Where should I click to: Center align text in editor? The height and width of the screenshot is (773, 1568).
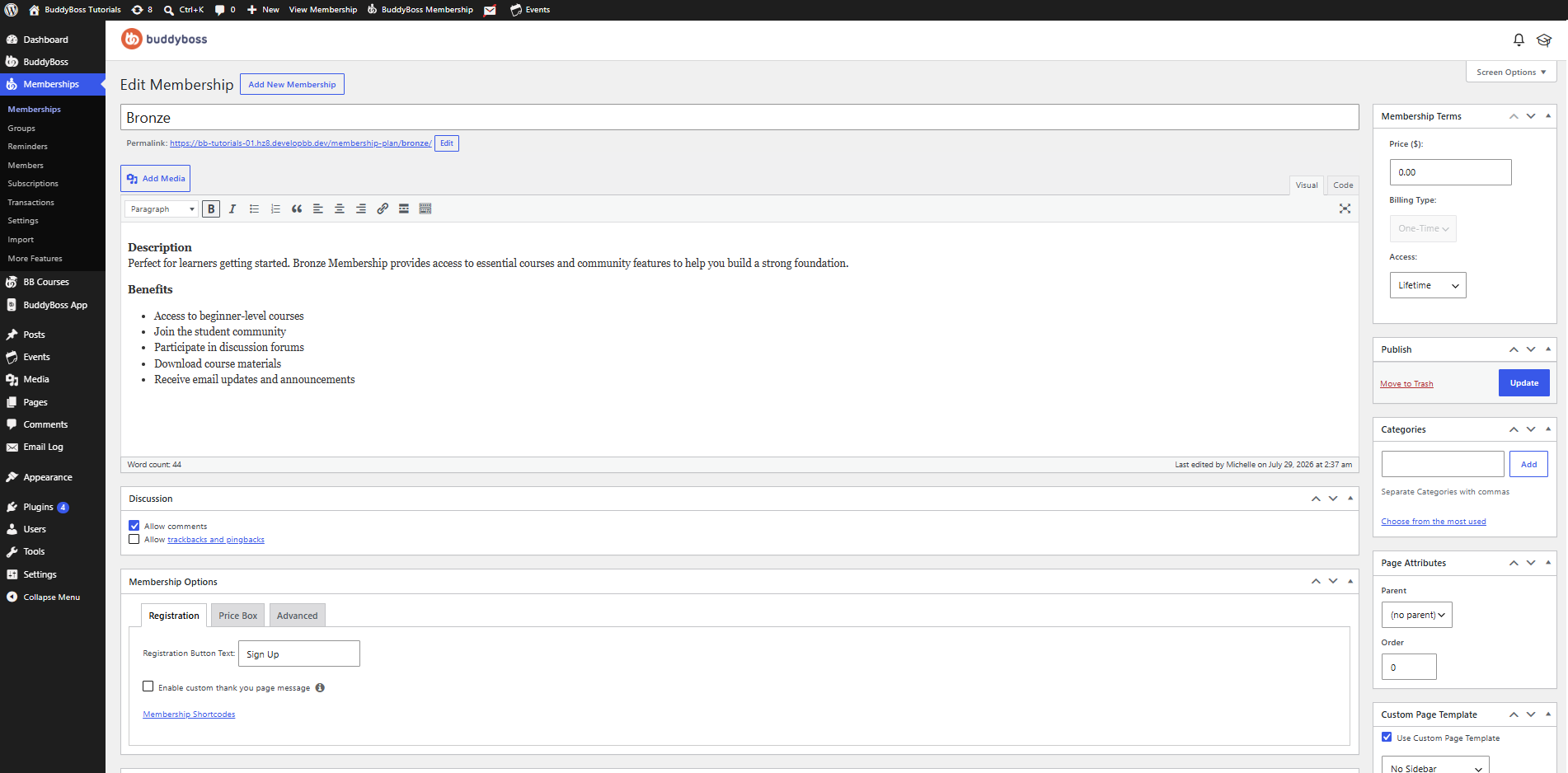(x=340, y=209)
